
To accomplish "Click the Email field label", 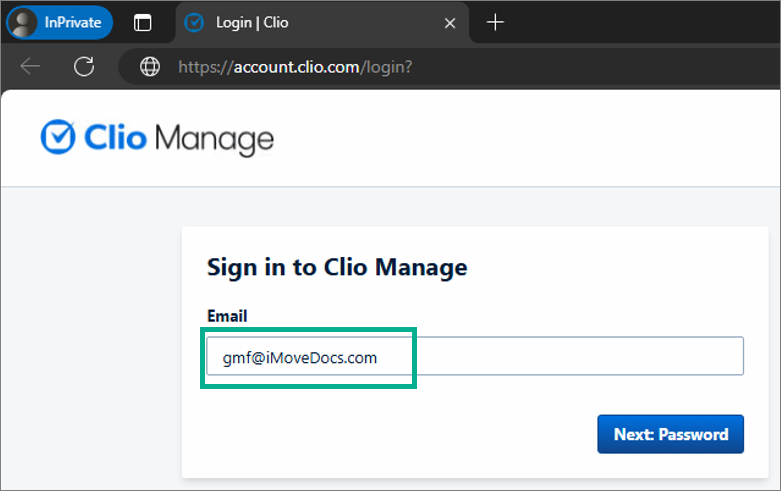I will (x=227, y=316).
